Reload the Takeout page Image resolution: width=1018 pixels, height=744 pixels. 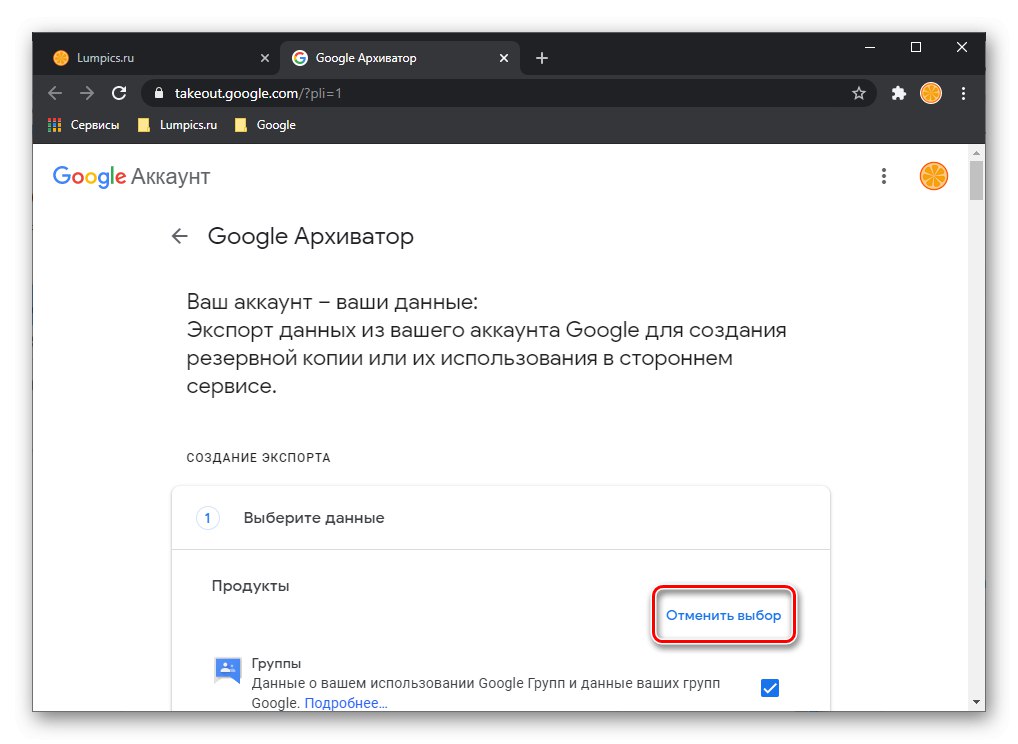tap(119, 93)
